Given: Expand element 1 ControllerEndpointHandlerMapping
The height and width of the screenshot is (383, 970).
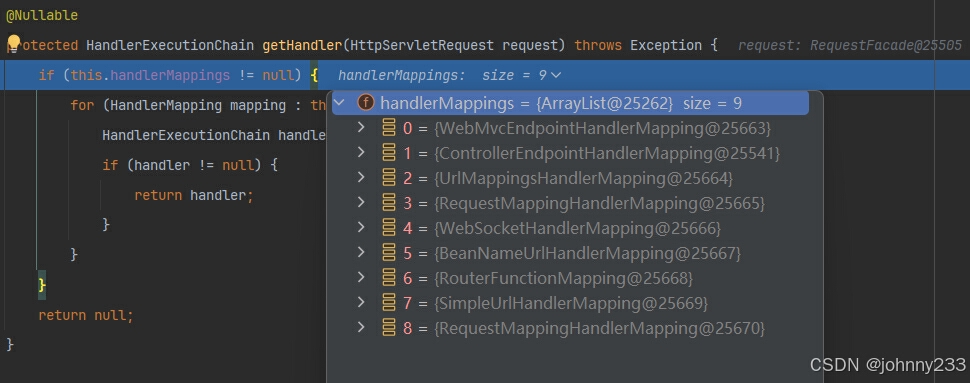Looking at the screenshot, I should pos(361,152).
